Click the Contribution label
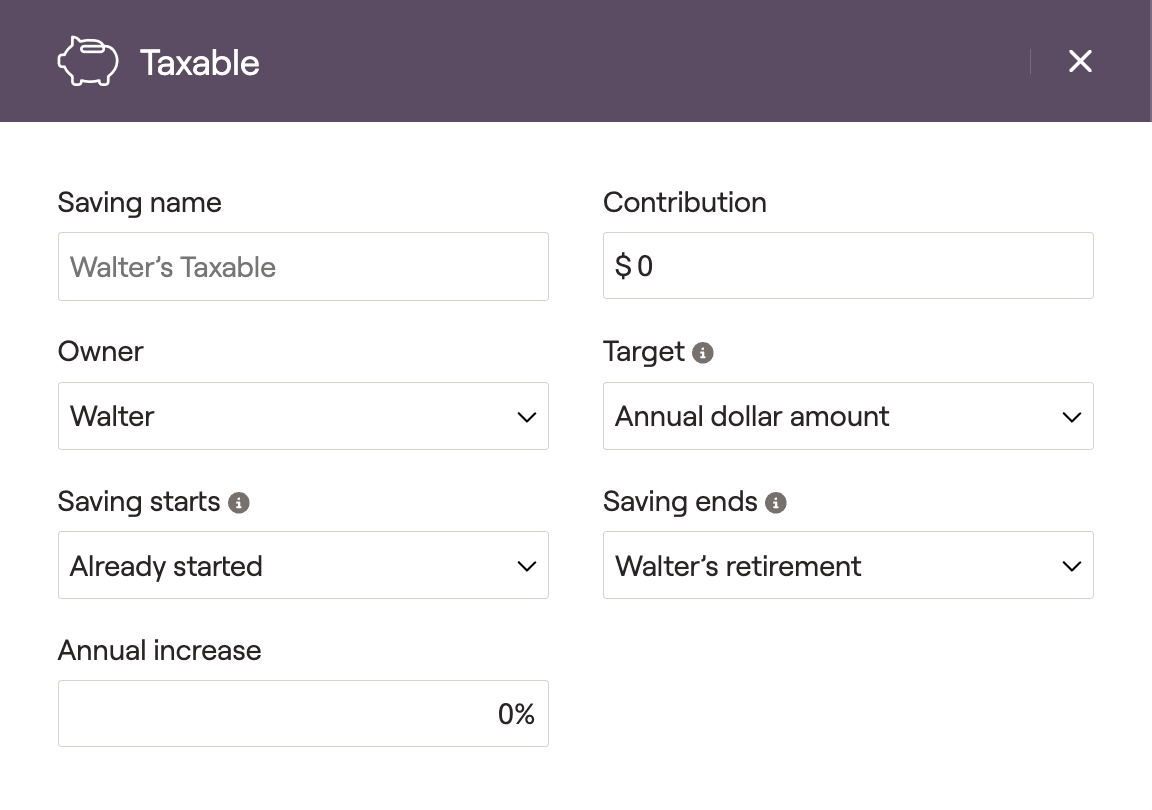 click(x=685, y=203)
